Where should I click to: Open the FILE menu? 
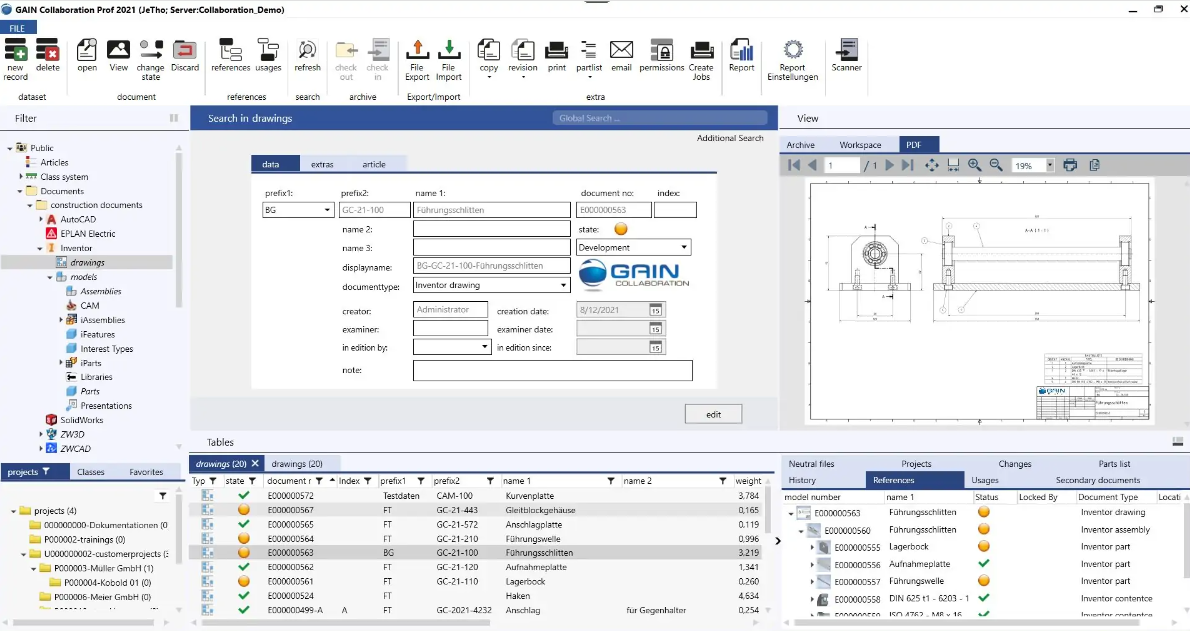click(x=19, y=28)
